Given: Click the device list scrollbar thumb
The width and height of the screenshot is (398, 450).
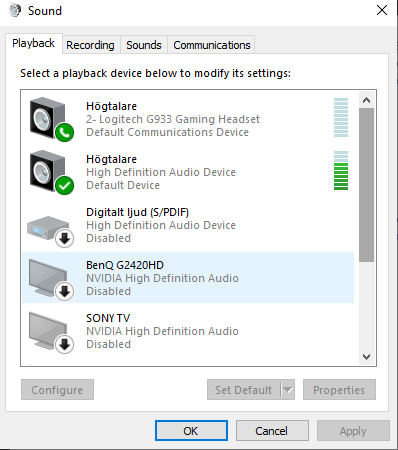Looking at the screenshot, I should 367,185.
